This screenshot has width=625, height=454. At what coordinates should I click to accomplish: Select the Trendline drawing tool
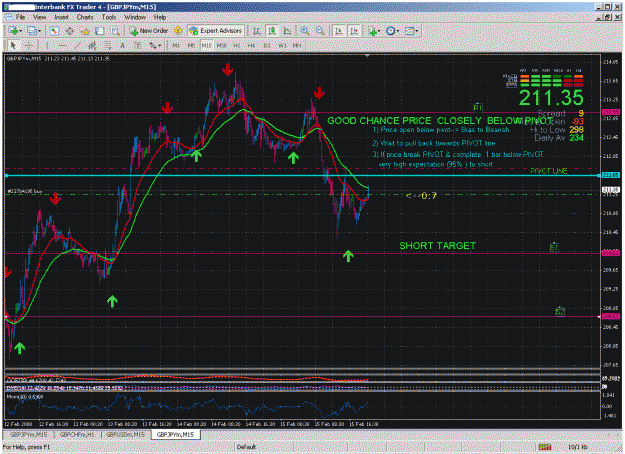coord(77,45)
